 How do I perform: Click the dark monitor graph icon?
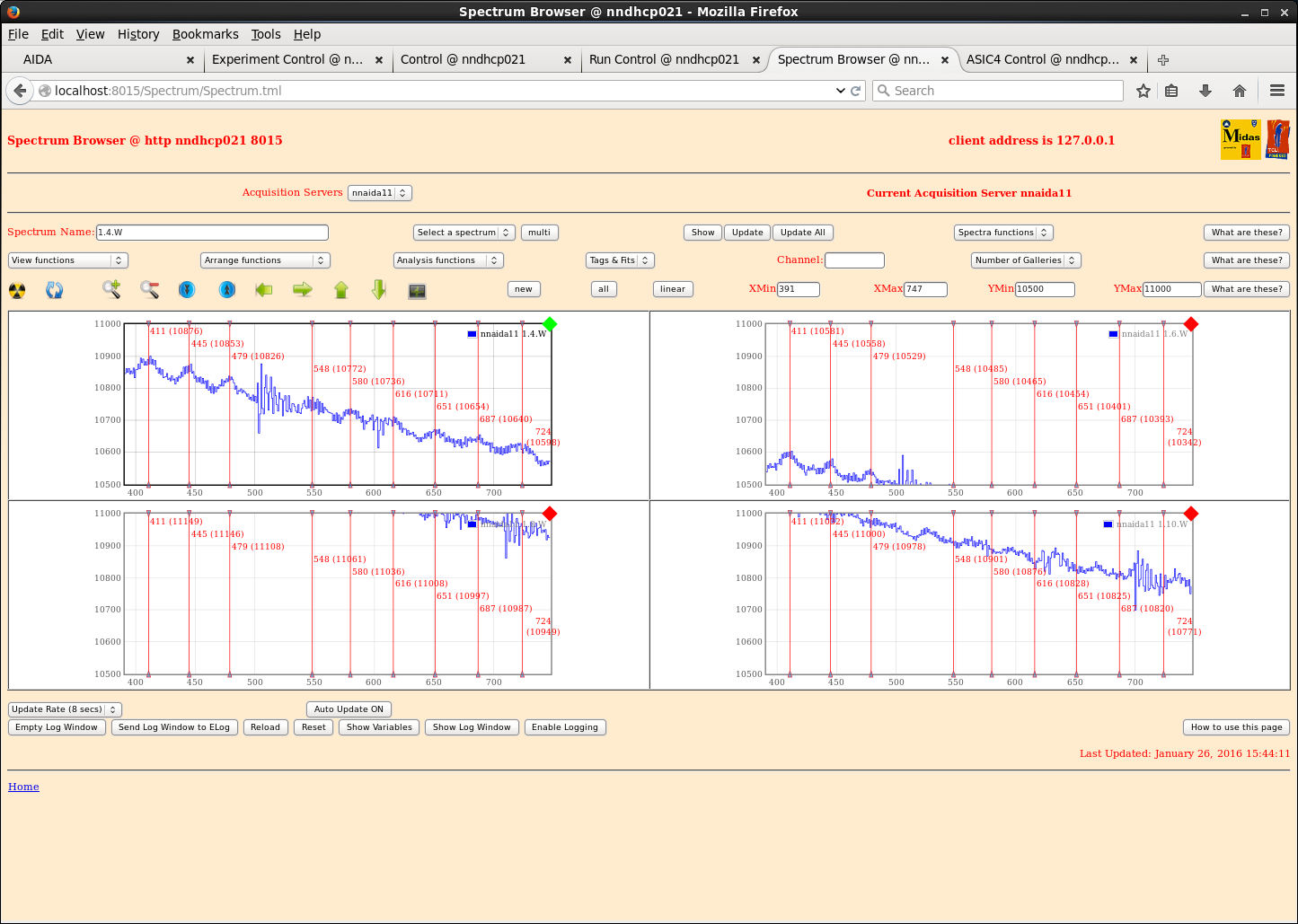[x=417, y=291]
